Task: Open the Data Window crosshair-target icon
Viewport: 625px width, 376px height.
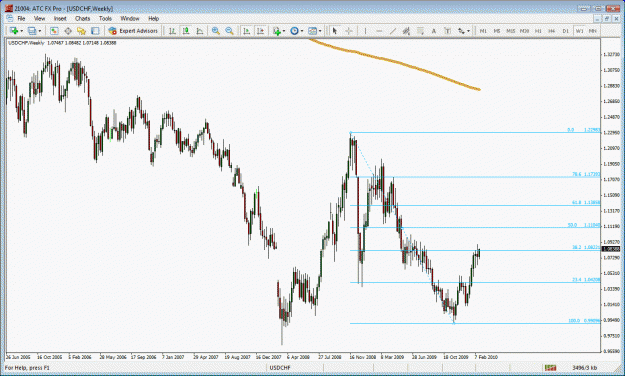Action: pyautogui.click(x=68, y=31)
